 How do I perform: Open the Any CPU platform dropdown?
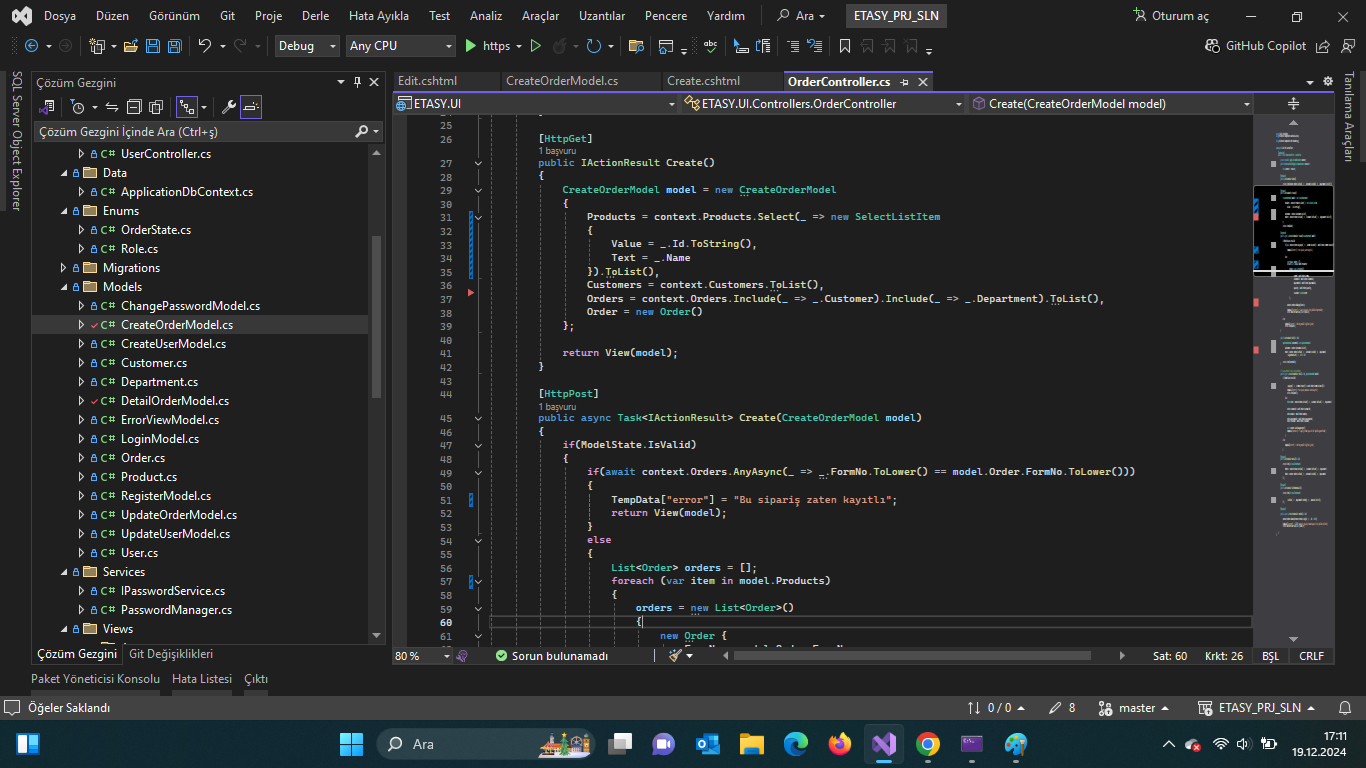(400, 46)
